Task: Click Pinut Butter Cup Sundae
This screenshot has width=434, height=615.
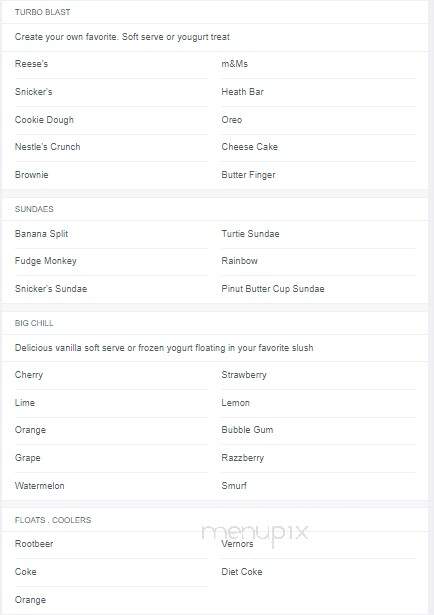Action: (273, 289)
